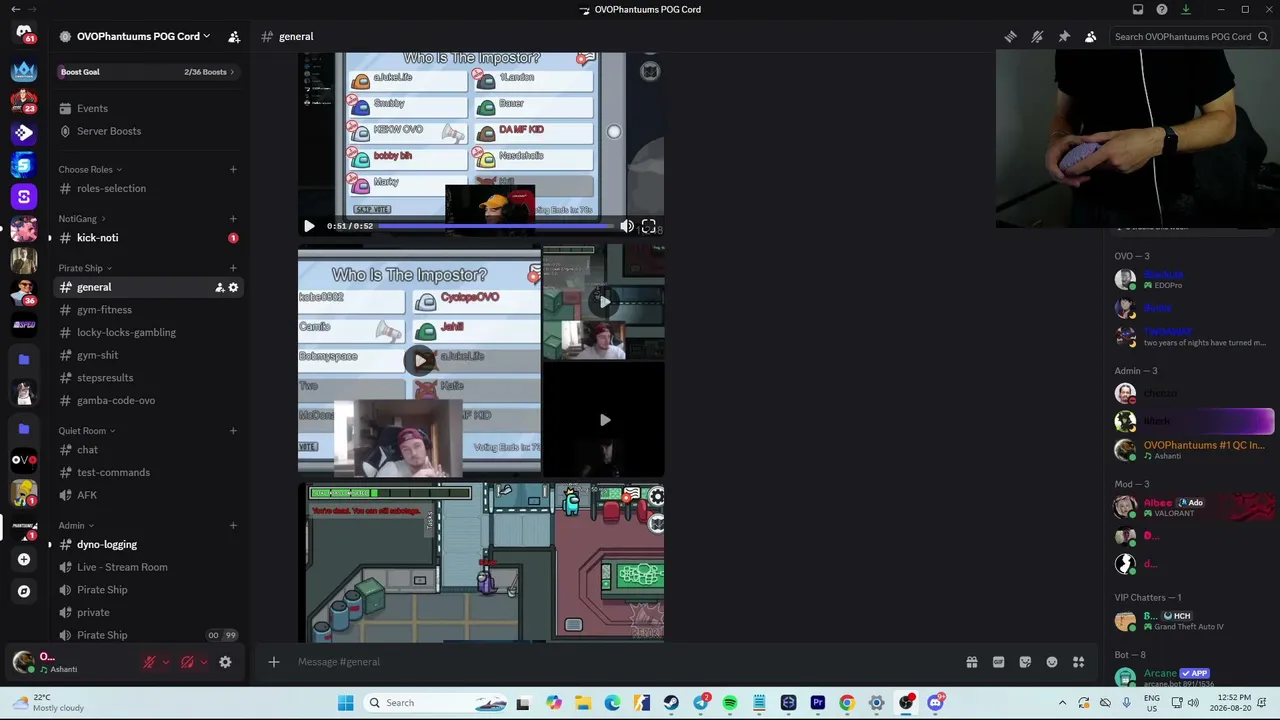Create channel in Choose Roles category
This screenshot has height=720, width=1280.
[x=233, y=170]
